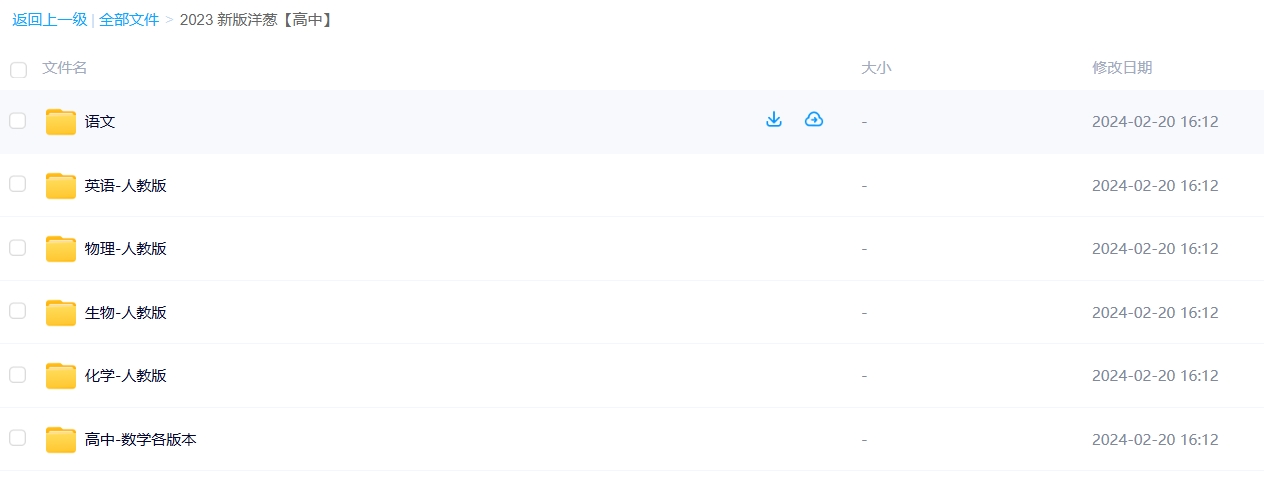Click the 高中-数学各版本 folder name
The height and width of the screenshot is (485, 1264).
(141, 439)
